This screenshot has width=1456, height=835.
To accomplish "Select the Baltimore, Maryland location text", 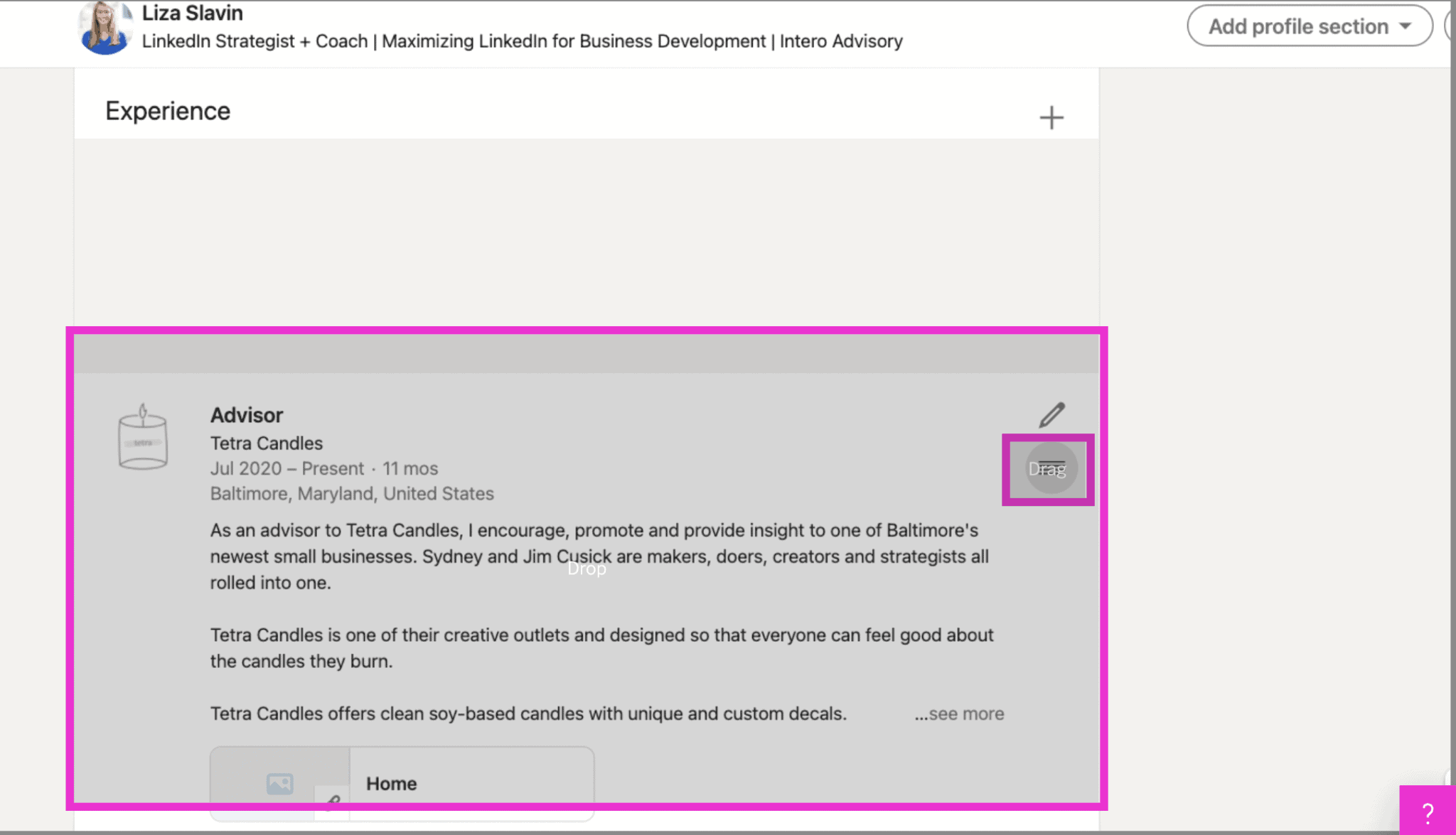I will 351,493.
